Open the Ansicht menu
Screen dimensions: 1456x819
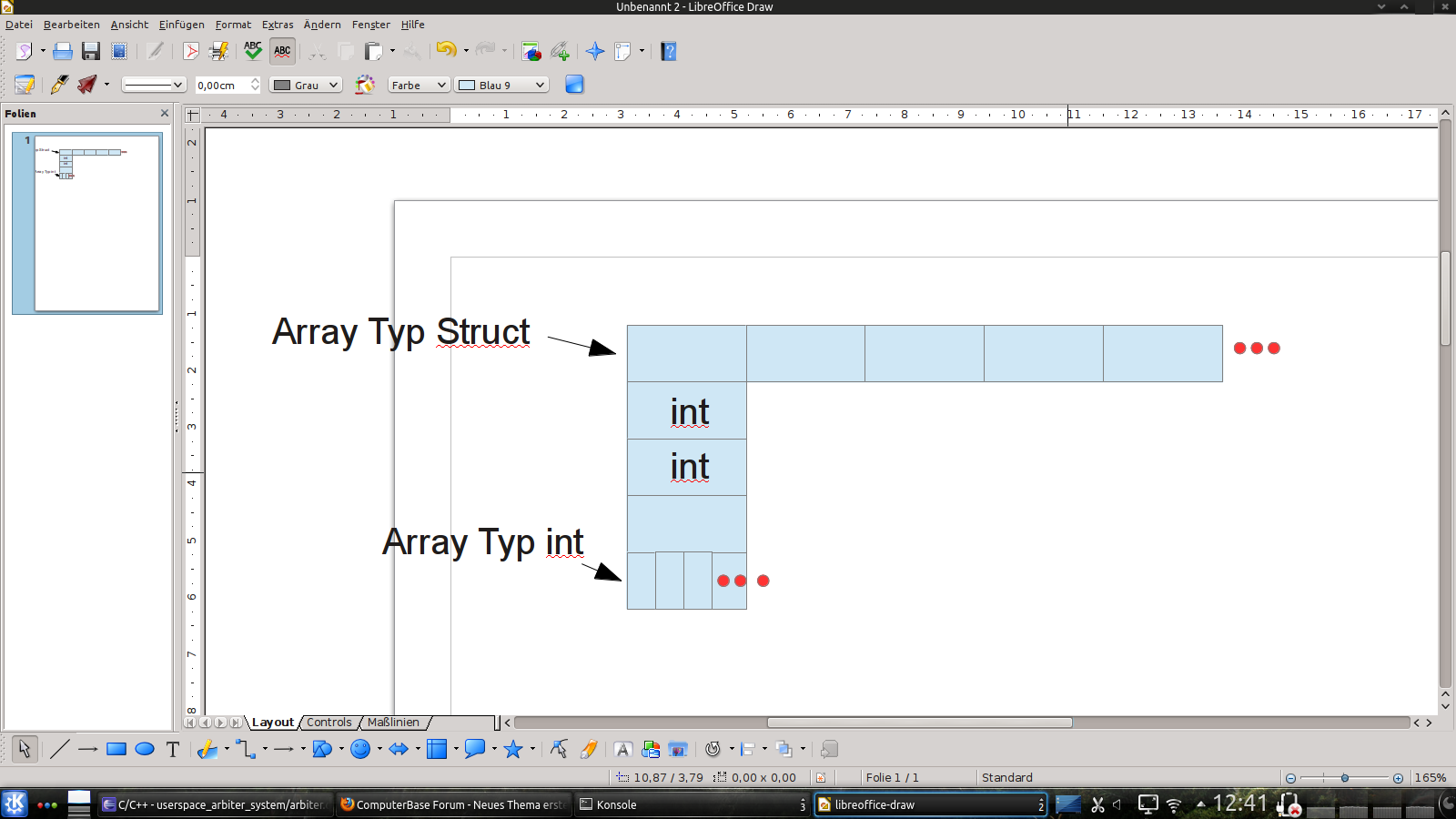pos(129,25)
